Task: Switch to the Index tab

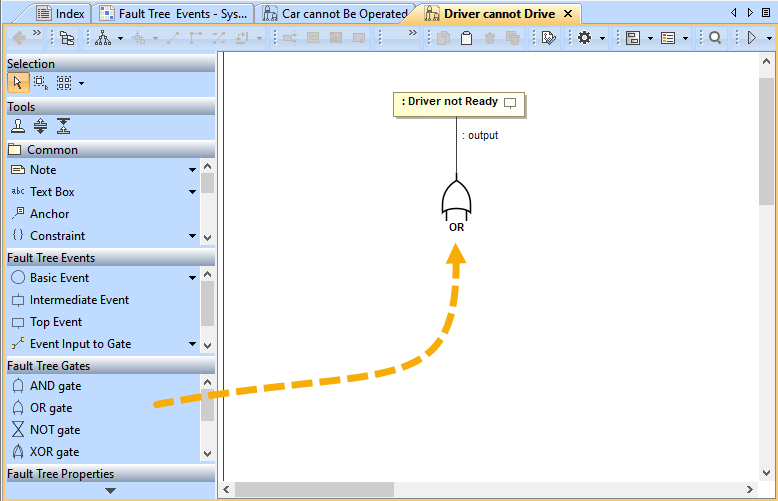Action: [60, 14]
